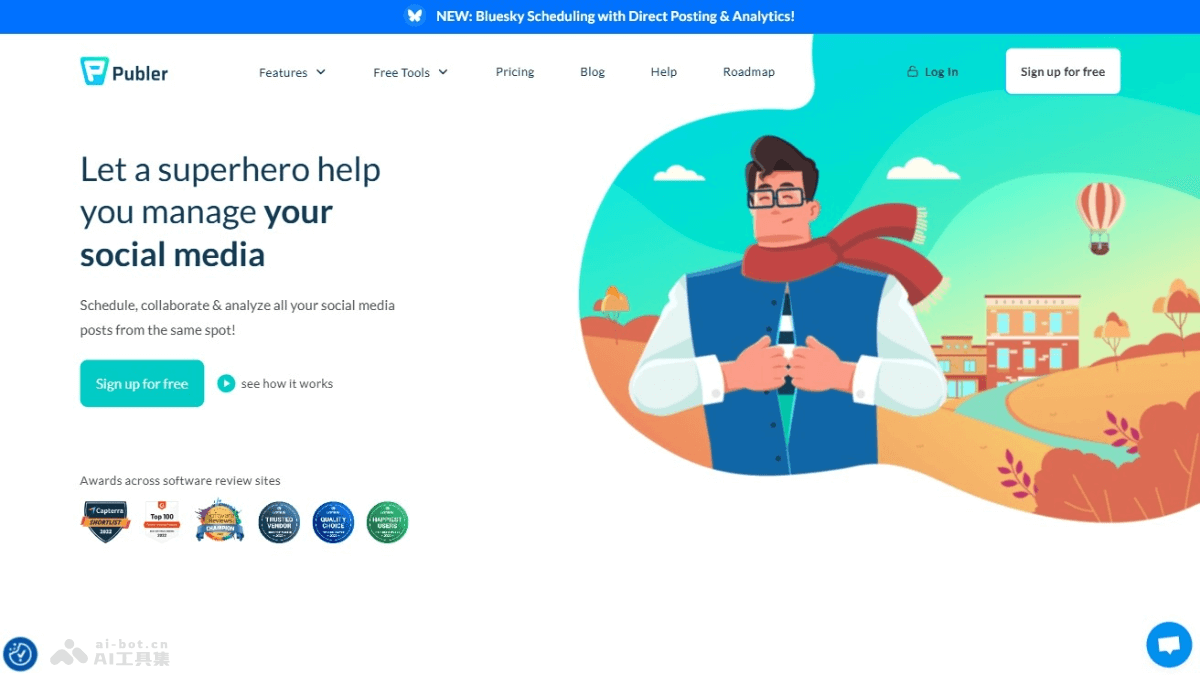The height and width of the screenshot is (675, 1200).
Task: Click the Log In link
Action: point(940,71)
